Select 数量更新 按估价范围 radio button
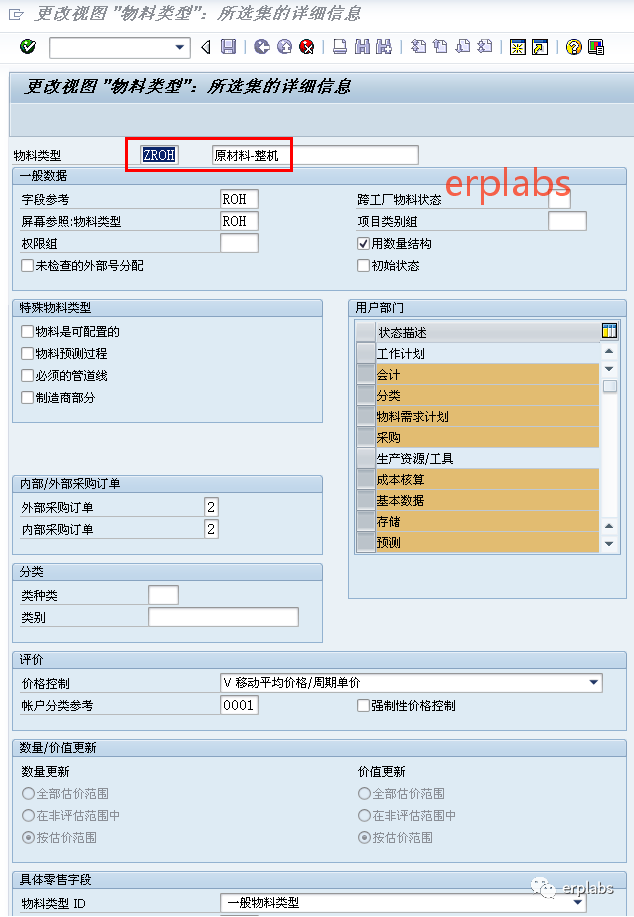Screen dimensions: 634x917 tap(28, 837)
